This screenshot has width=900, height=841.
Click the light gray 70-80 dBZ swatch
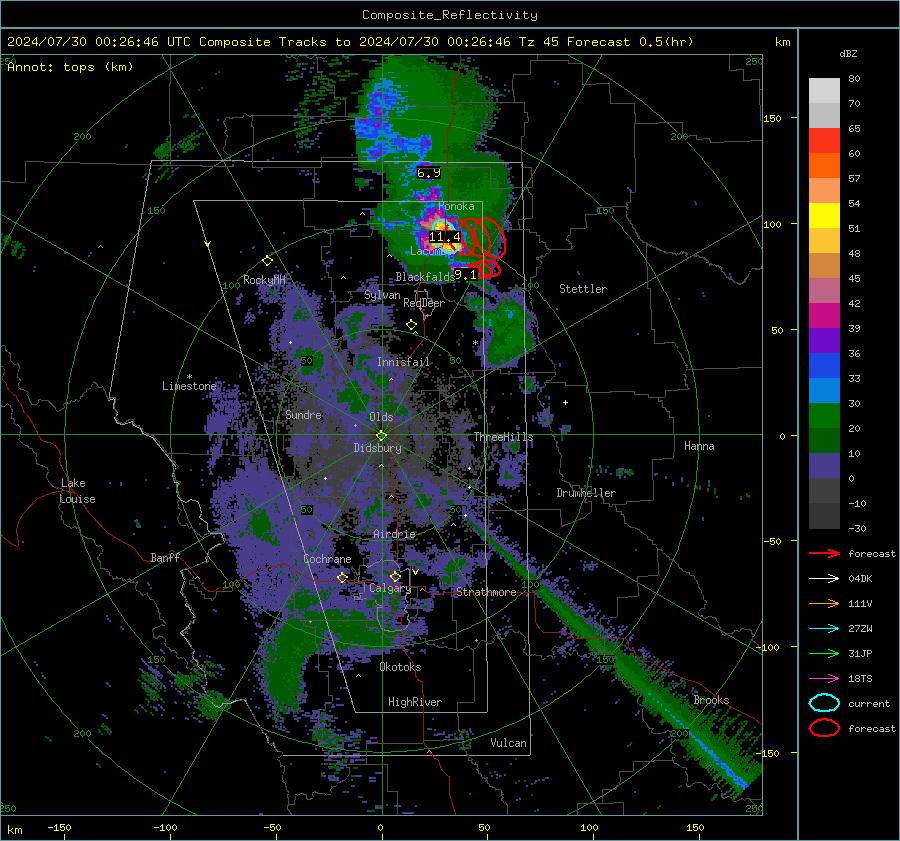[x=824, y=91]
